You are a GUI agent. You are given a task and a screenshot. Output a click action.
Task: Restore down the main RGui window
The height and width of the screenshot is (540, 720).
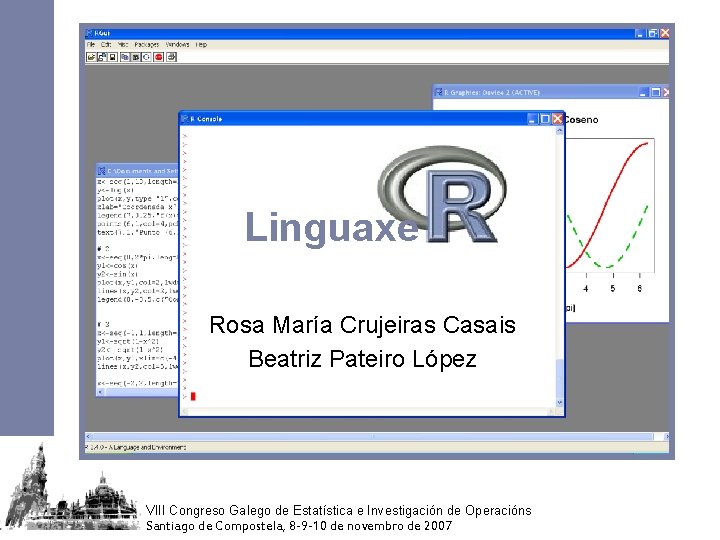pos(652,33)
